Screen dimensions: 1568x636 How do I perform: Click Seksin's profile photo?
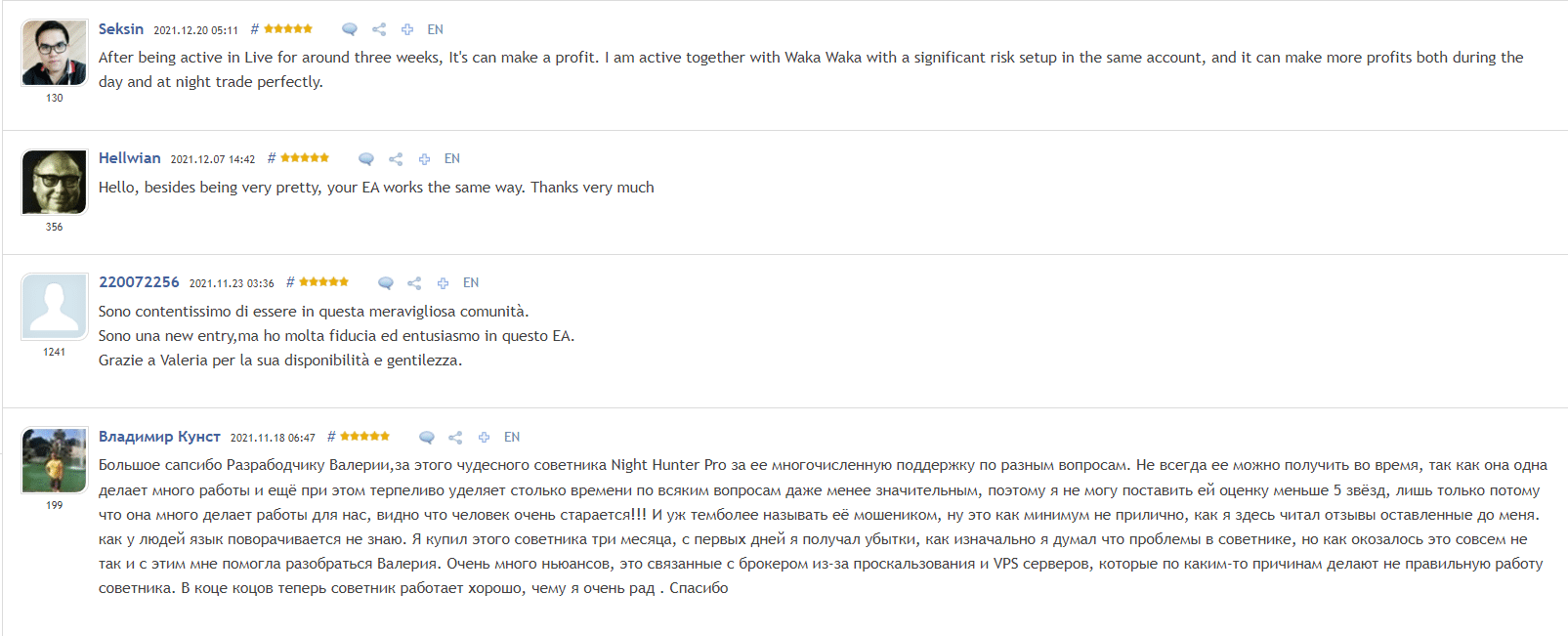tap(55, 53)
